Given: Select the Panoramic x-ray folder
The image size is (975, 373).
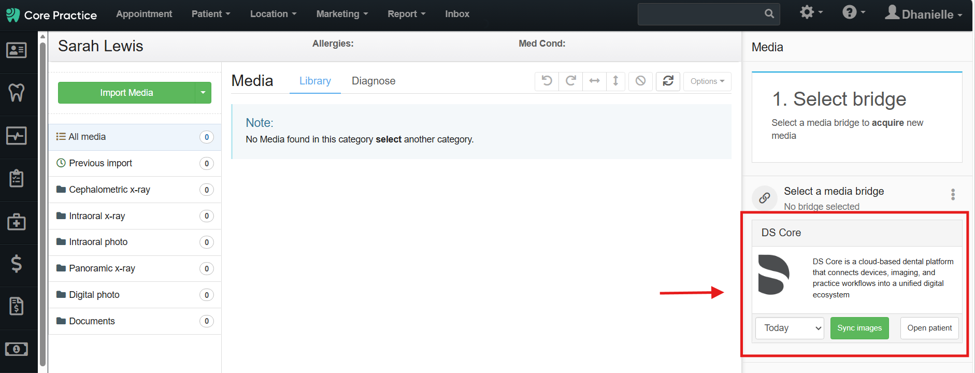Looking at the screenshot, I should coord(135,269).
